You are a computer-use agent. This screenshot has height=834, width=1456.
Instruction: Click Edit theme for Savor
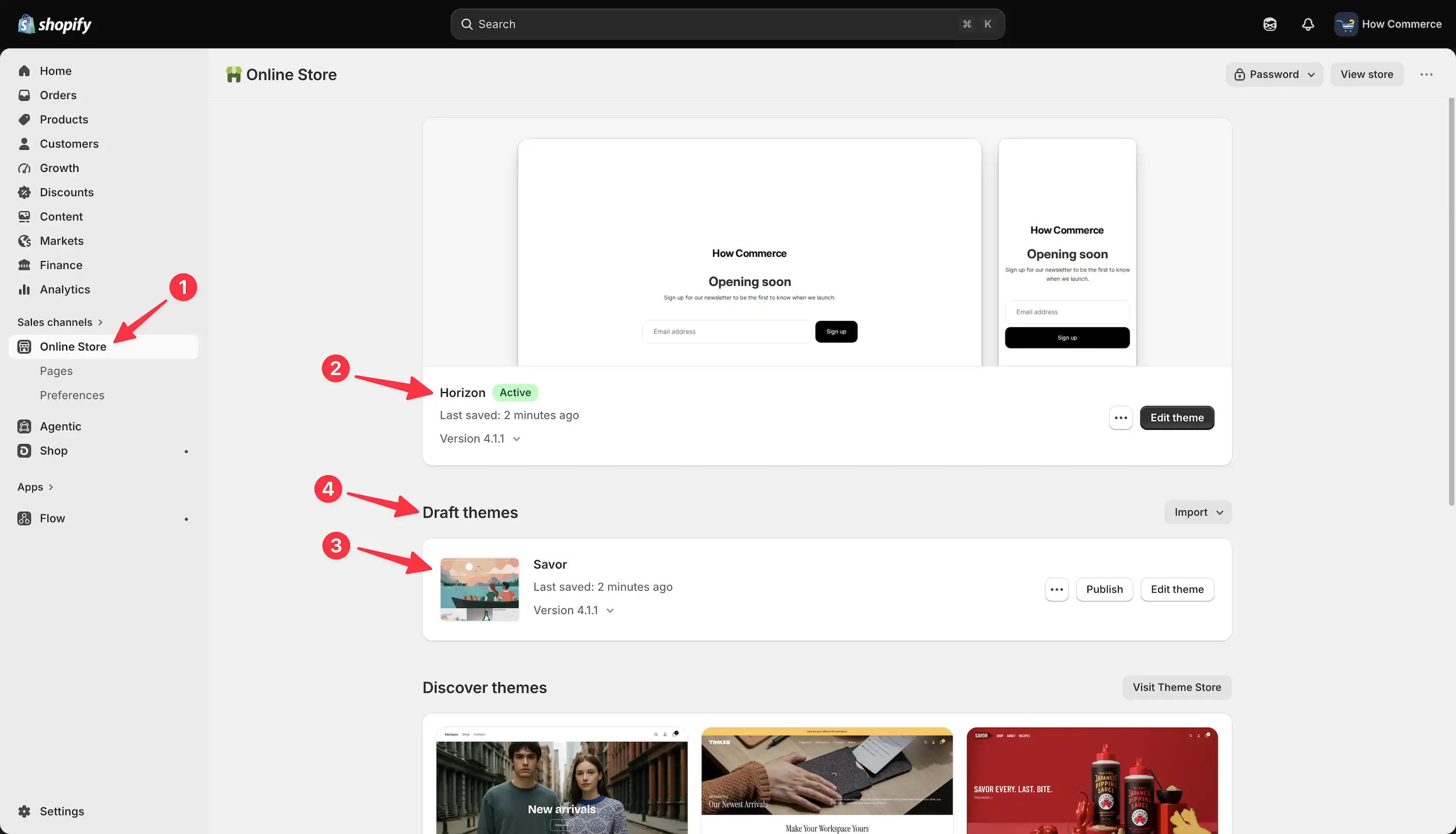(1176, 589)
